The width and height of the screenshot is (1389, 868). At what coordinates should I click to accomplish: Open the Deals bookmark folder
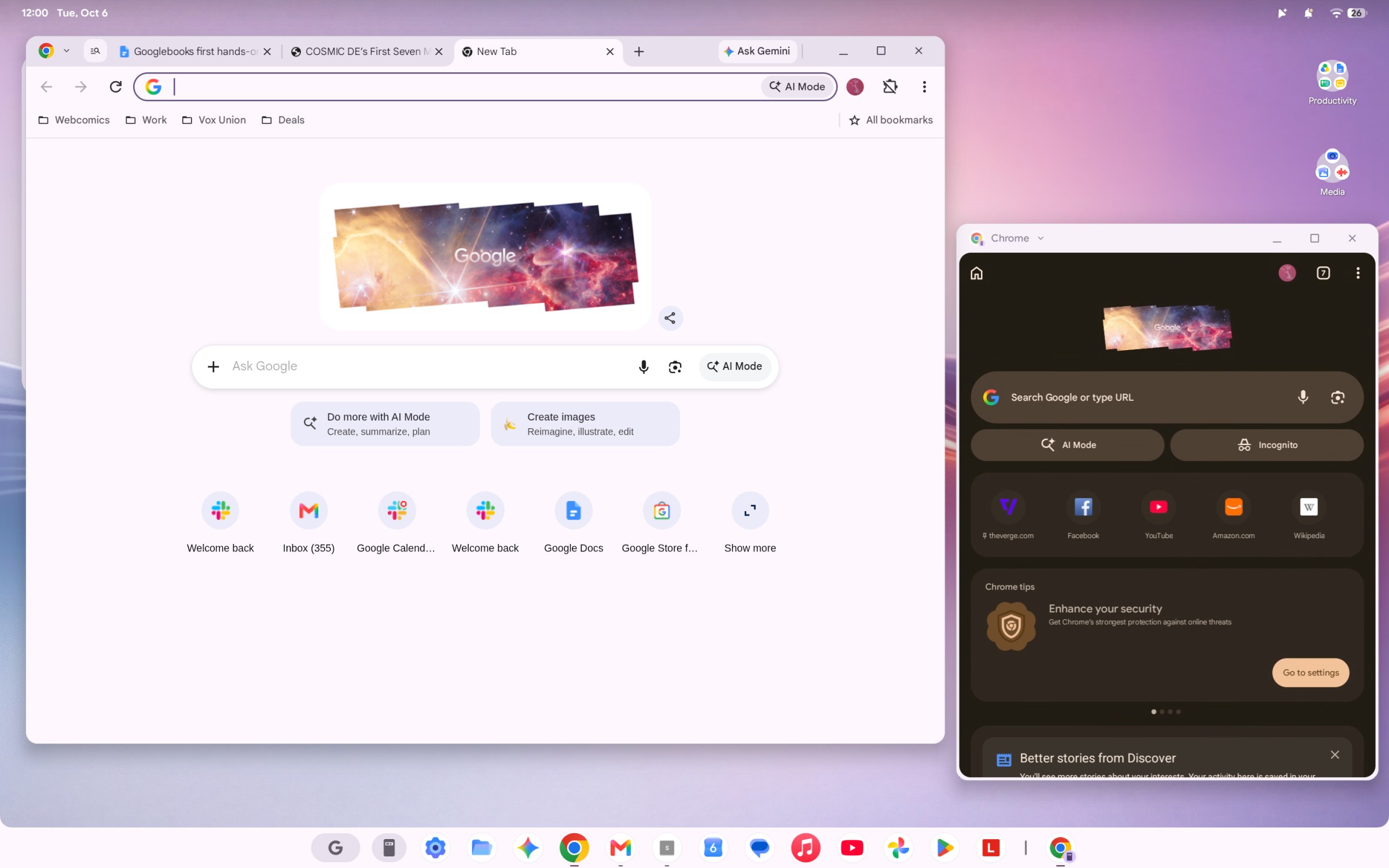pyautogui.click(x=282, y=120)
